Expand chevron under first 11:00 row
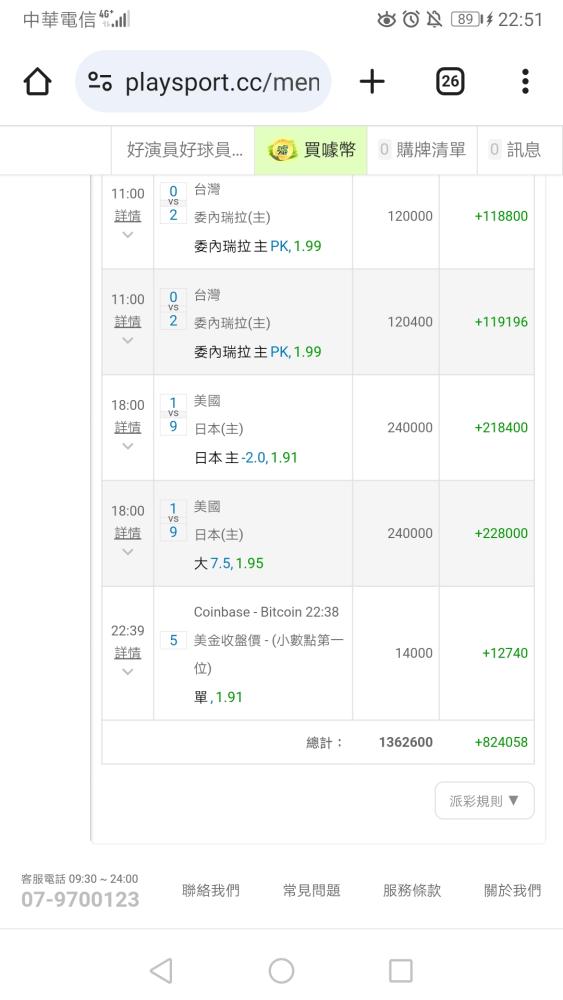This screenshot has width=563, height=1000. [x=128, y=235]
